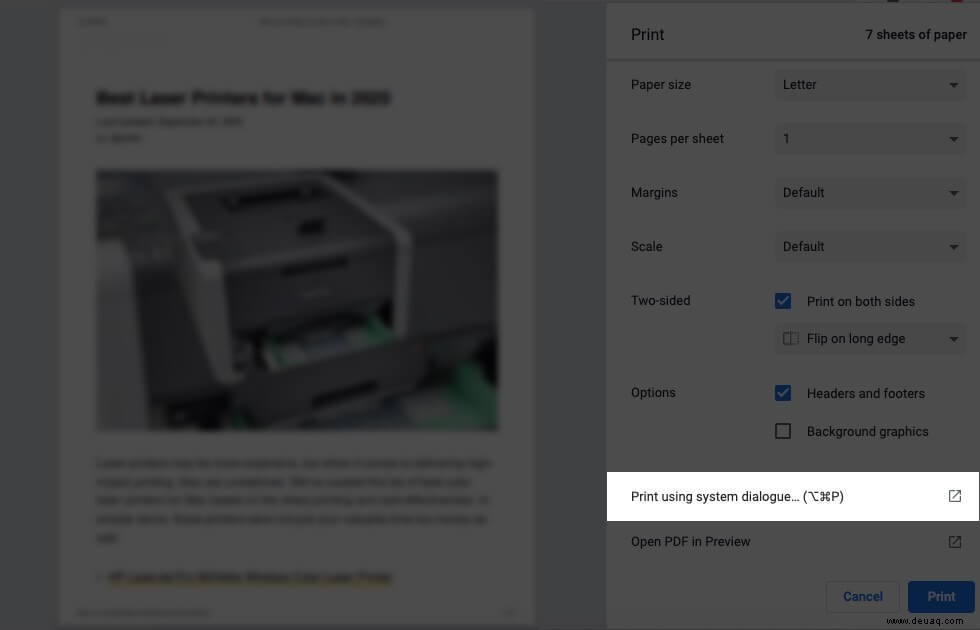Click external-link icon beside Open PDF in Preview
980x630 pixels.
pos(954,542)
